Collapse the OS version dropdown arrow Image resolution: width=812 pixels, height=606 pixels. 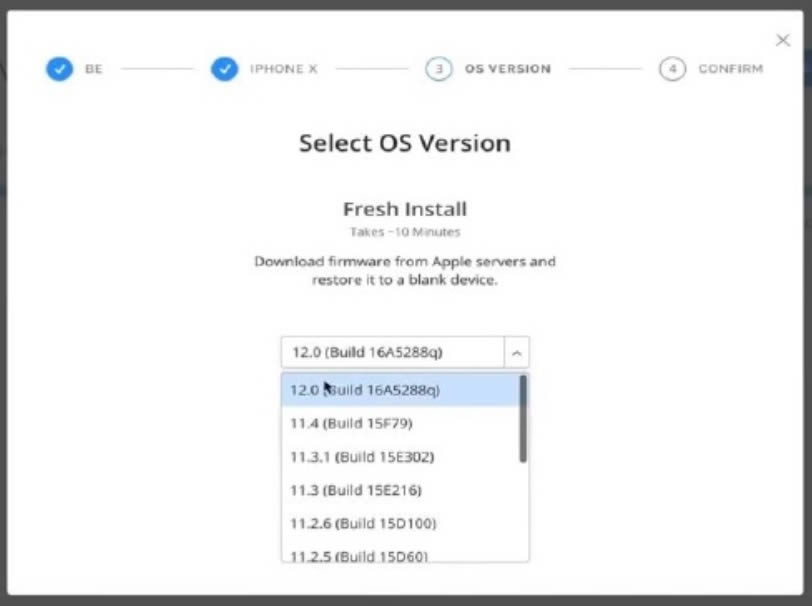click(x=517, y=352)
